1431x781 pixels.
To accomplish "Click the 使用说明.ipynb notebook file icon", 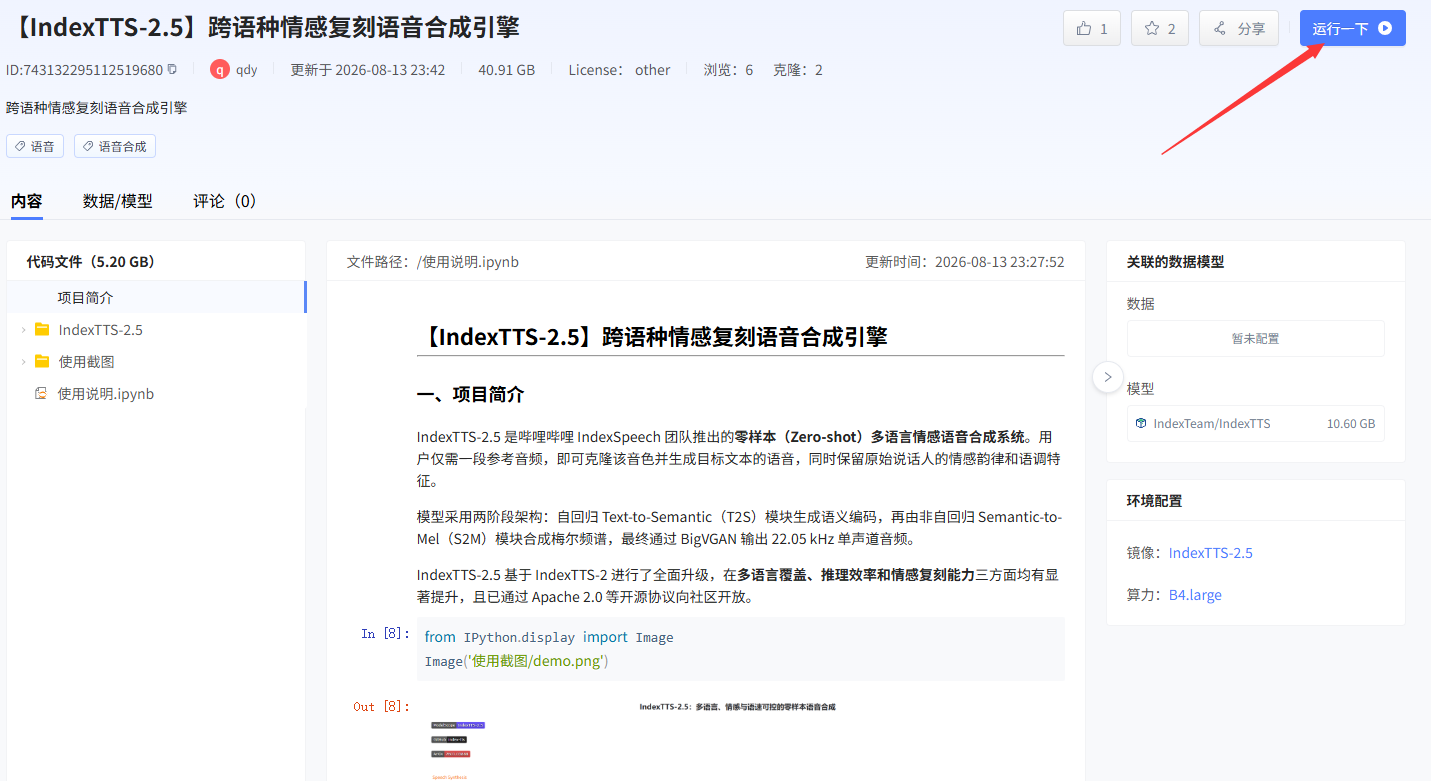I will (x=41, y=394).
